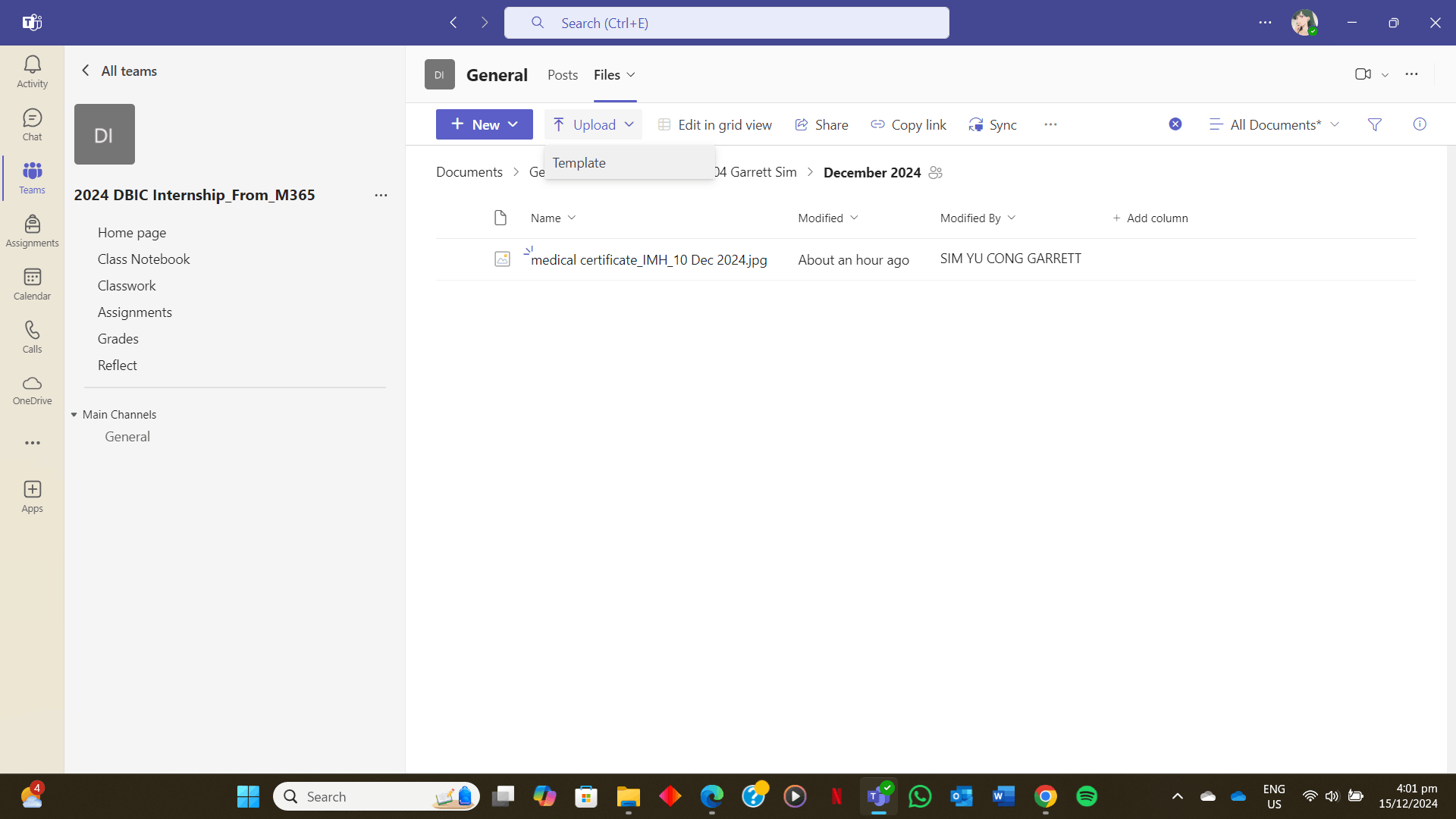1456x819 pixels.
Task: Click the filter funnel icon
Action: (x=1374, y=124)
